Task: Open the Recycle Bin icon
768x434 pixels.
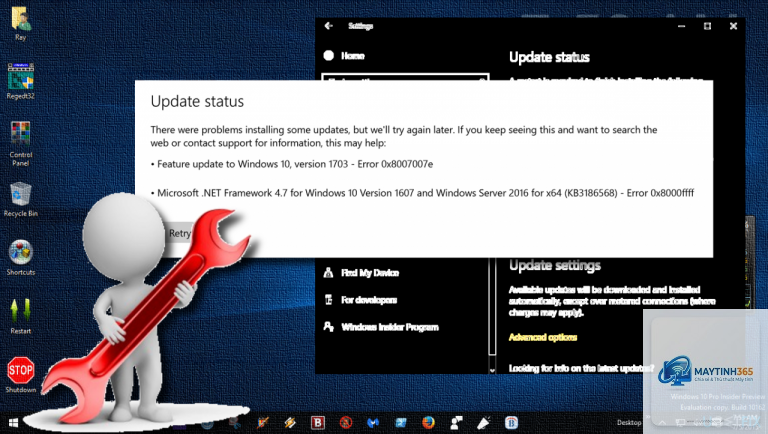Action: [20, 199]
